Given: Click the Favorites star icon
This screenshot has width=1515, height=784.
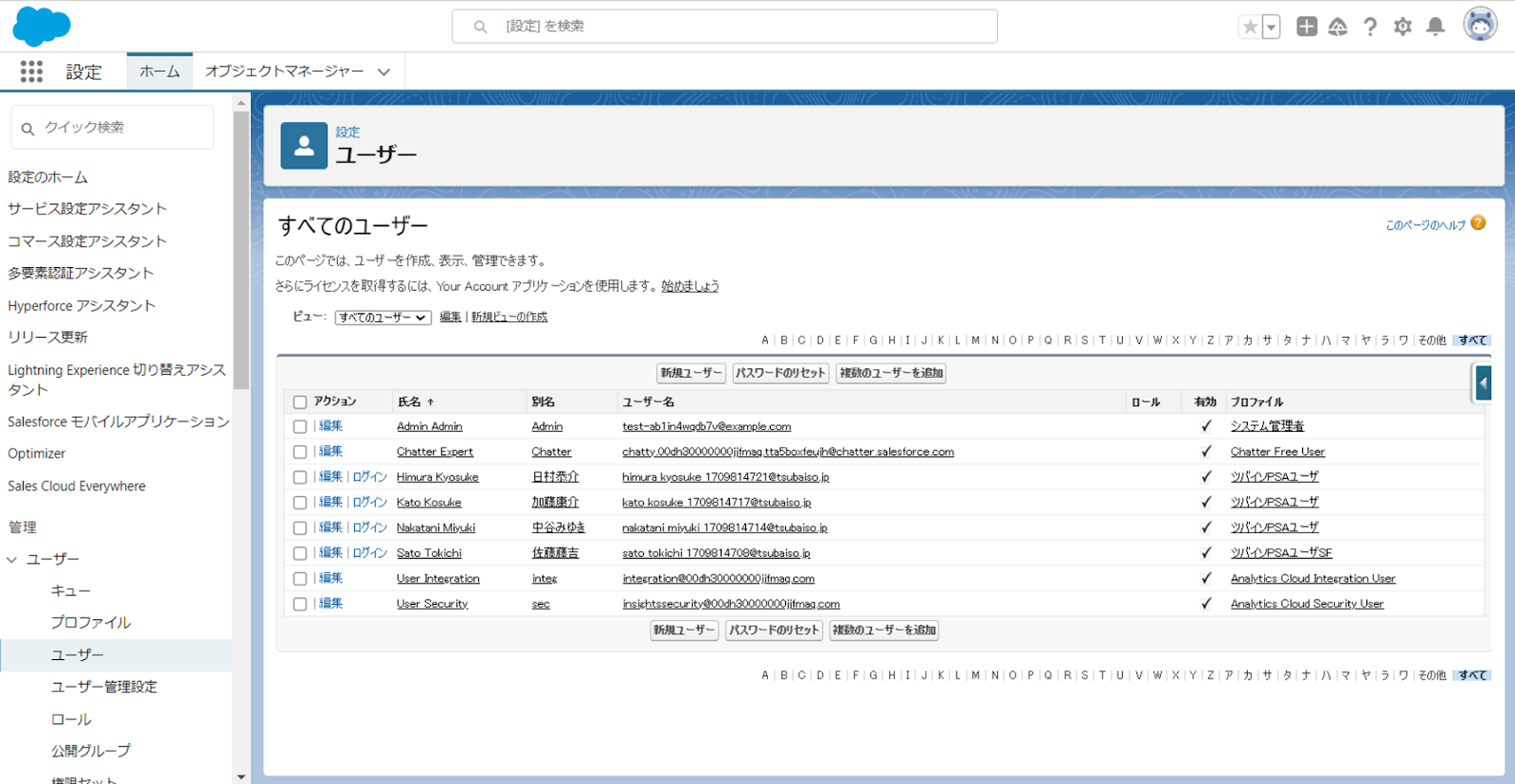Looking at the screenshot, I should click(x=1250, y=27).
